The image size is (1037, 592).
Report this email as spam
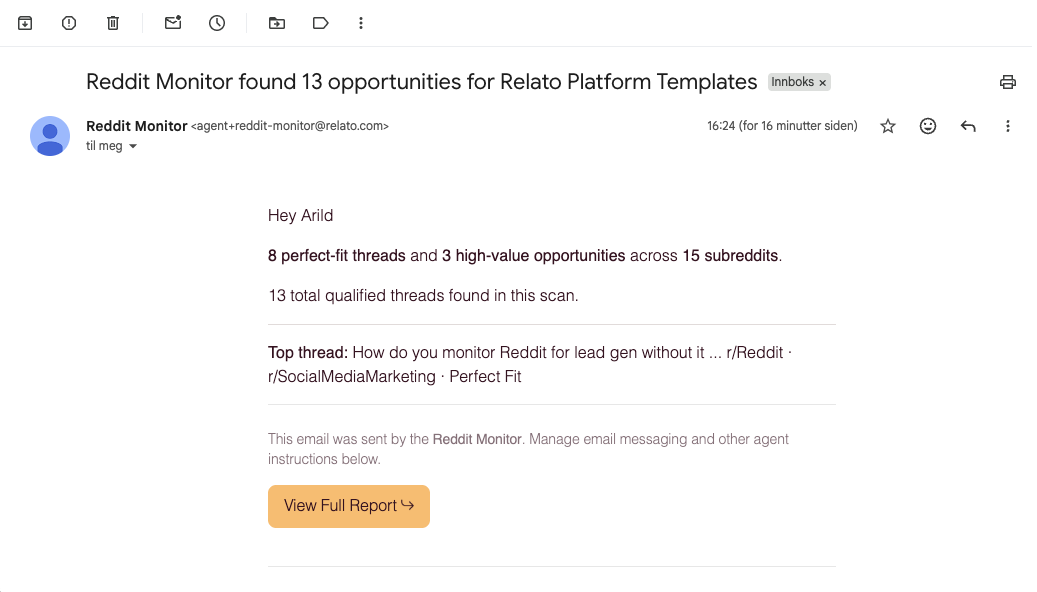point(68,22)
